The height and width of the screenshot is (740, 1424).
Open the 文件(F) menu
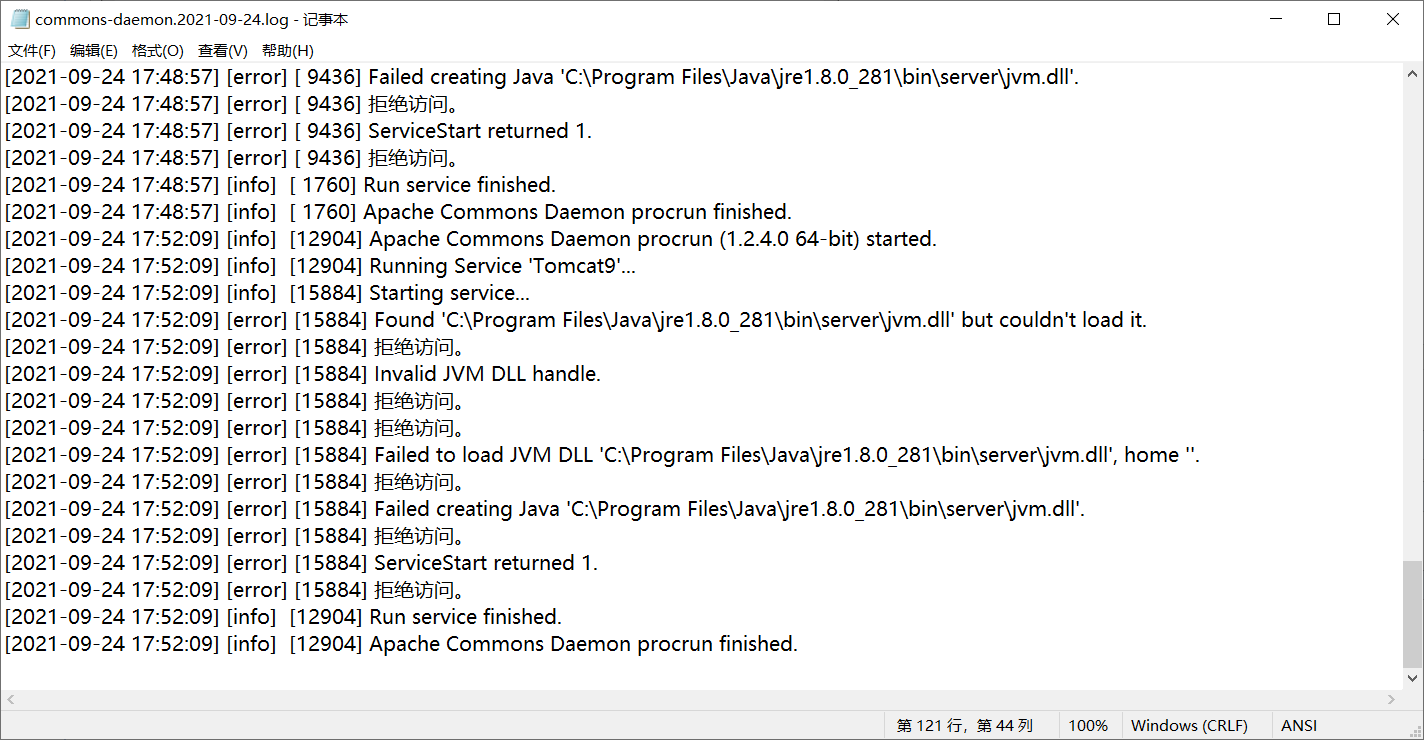coord(32,51)
